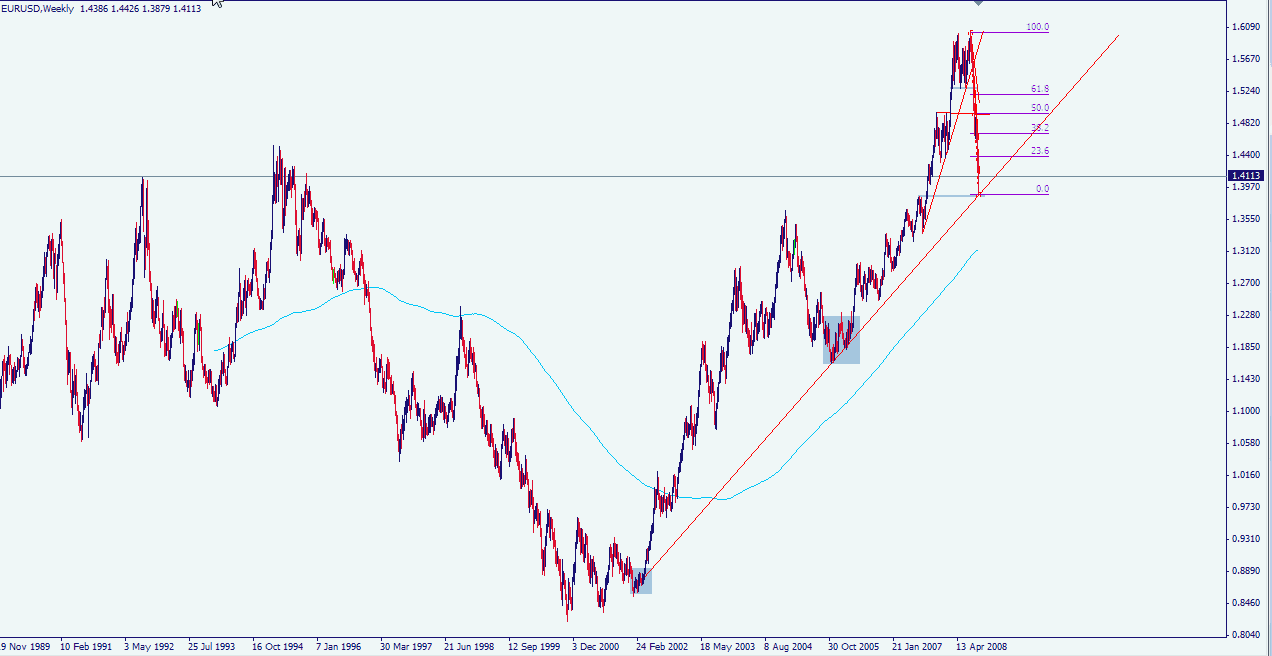This screenshot has width=1272, height=656.
Task: Select the blue rectangle near 2005 lows
Action: click(x=841, y=340)
